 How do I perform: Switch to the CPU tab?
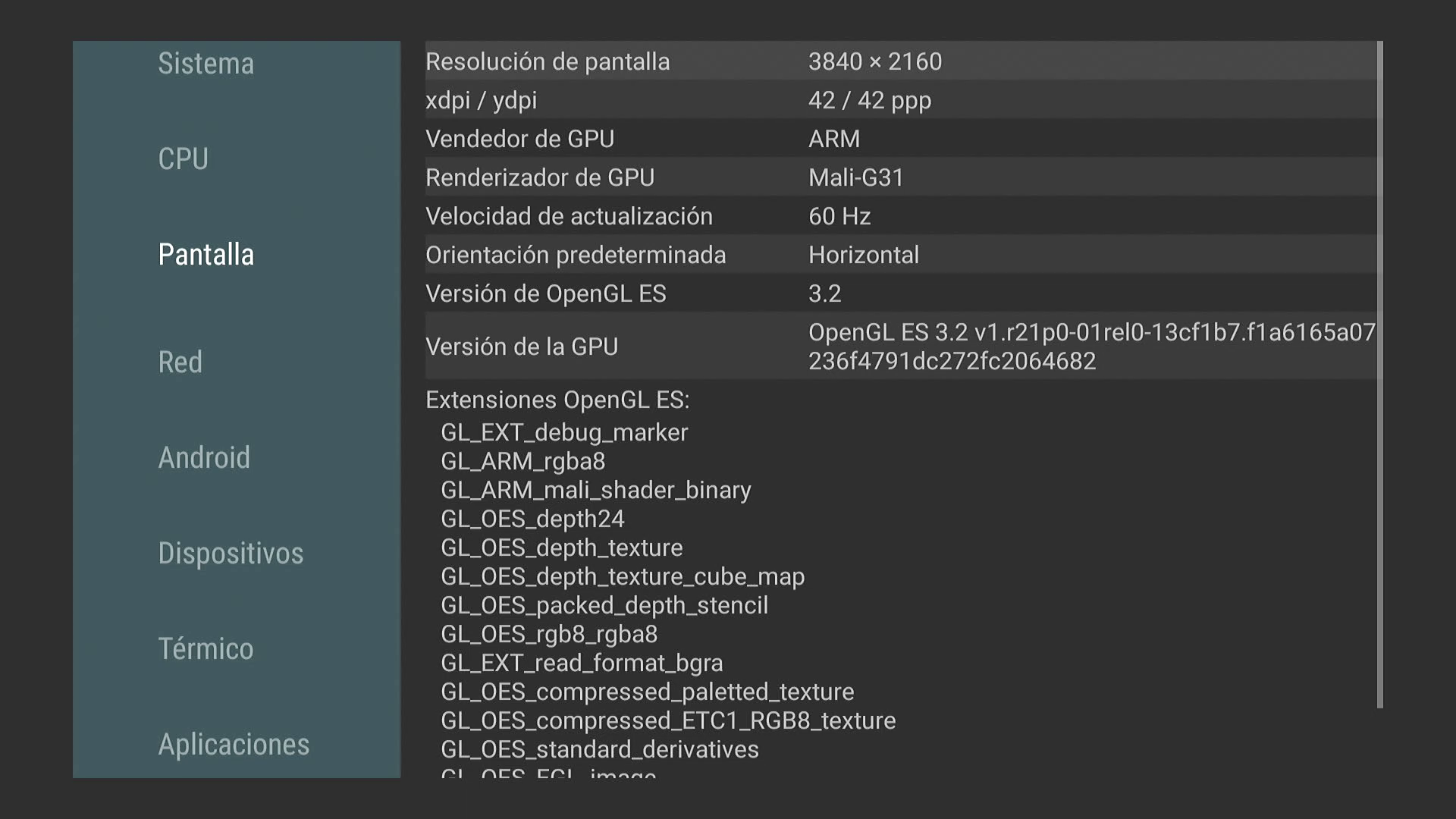point(183,159)
